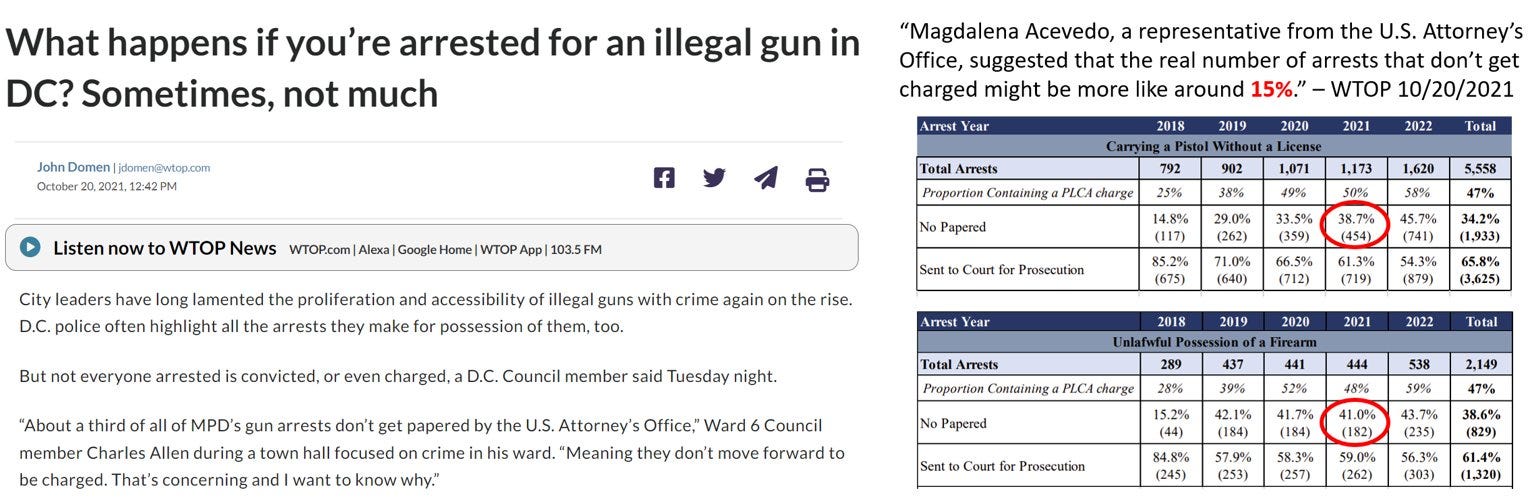
Task: Click the Listen now to WTOP News bar
Action: [x=432, y=247]
